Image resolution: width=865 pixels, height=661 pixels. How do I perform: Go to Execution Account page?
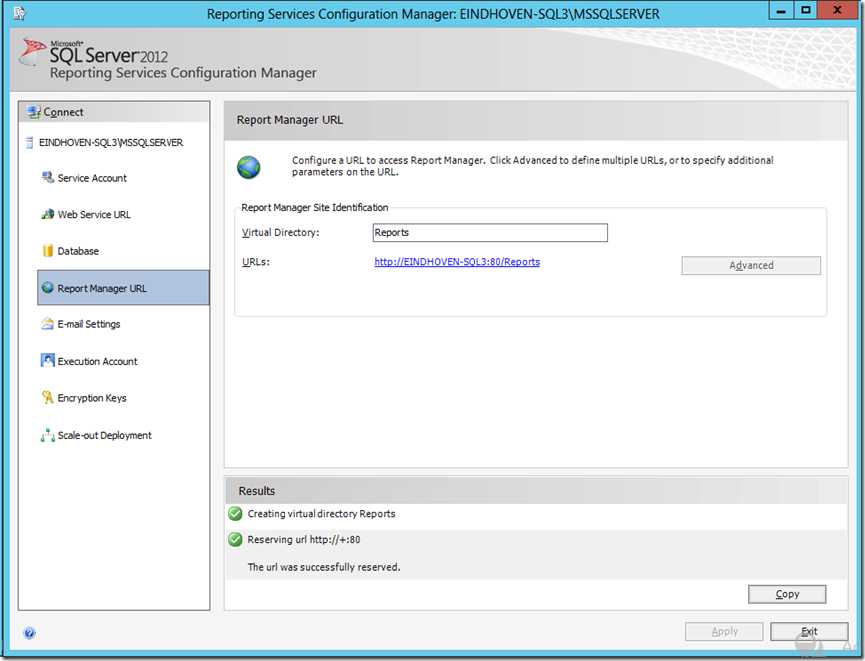point(97,361)
